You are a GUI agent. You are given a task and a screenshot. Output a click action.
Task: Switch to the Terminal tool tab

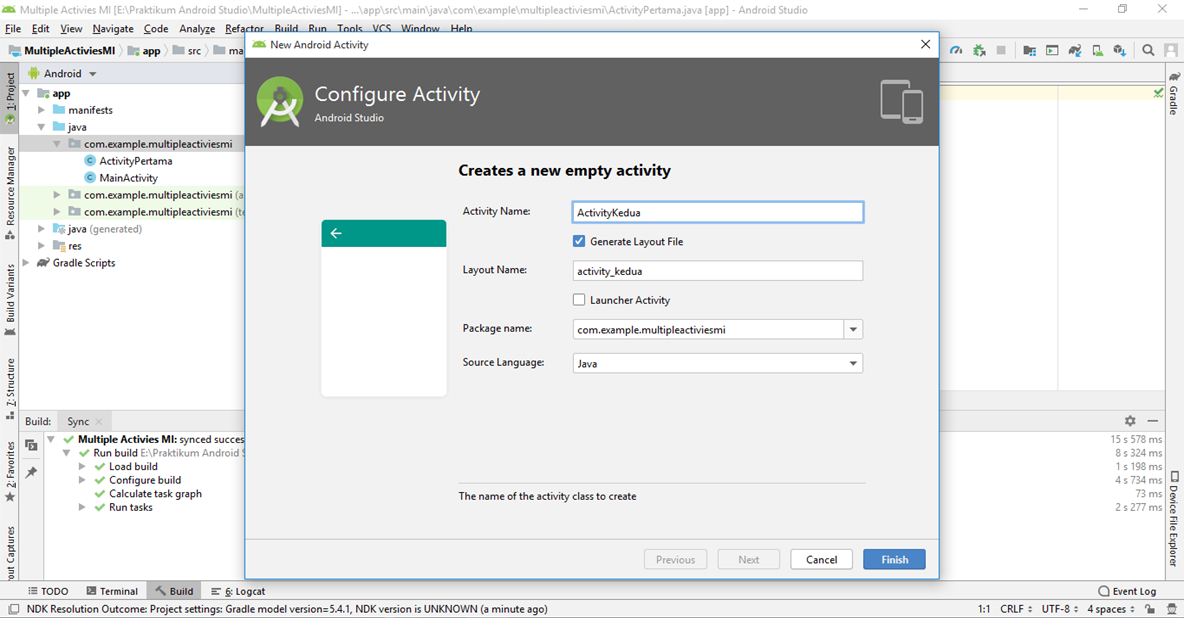point(112,591)
